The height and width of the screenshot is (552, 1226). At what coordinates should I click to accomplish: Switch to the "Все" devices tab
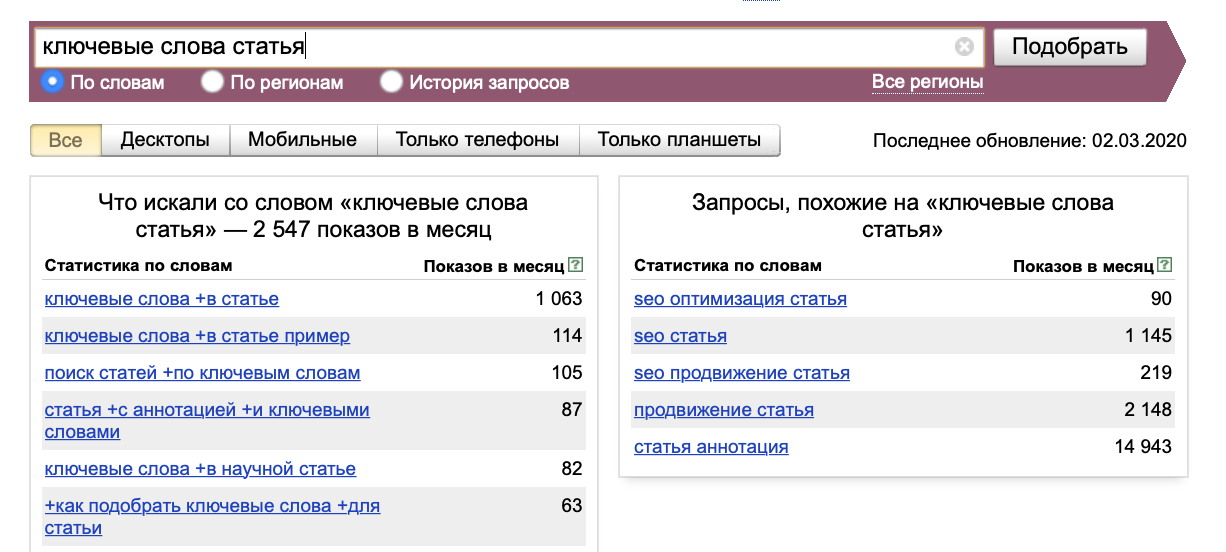click(x=66, y=140)
